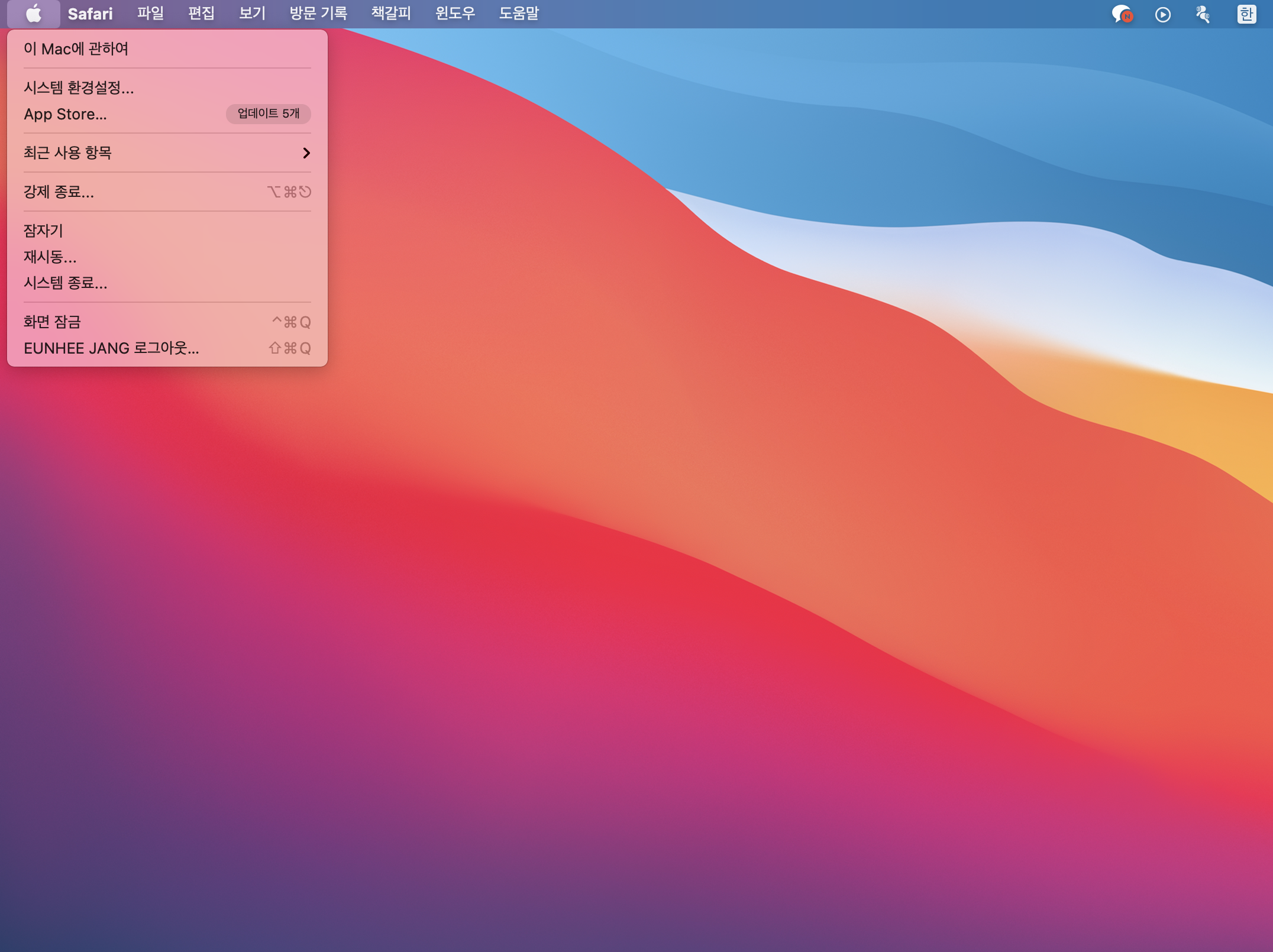Click the circled play icon in menu bar
1273x952 pixels.
point(1163,14)
